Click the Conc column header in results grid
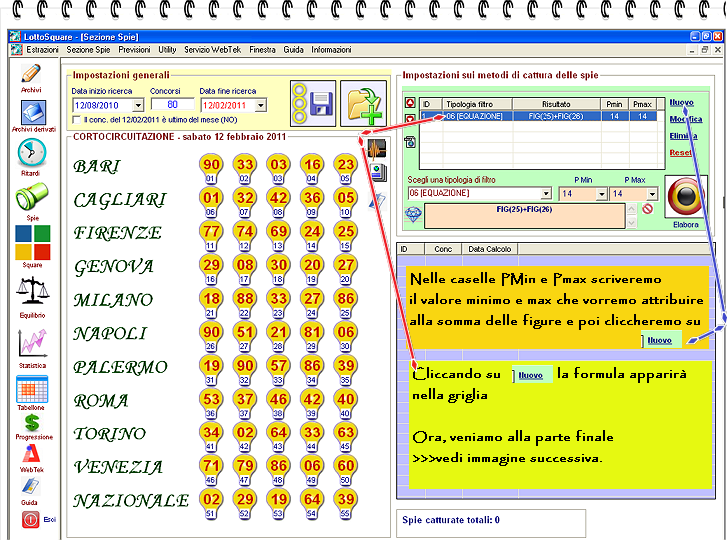The image size is (727, 540). pos(443,249)
